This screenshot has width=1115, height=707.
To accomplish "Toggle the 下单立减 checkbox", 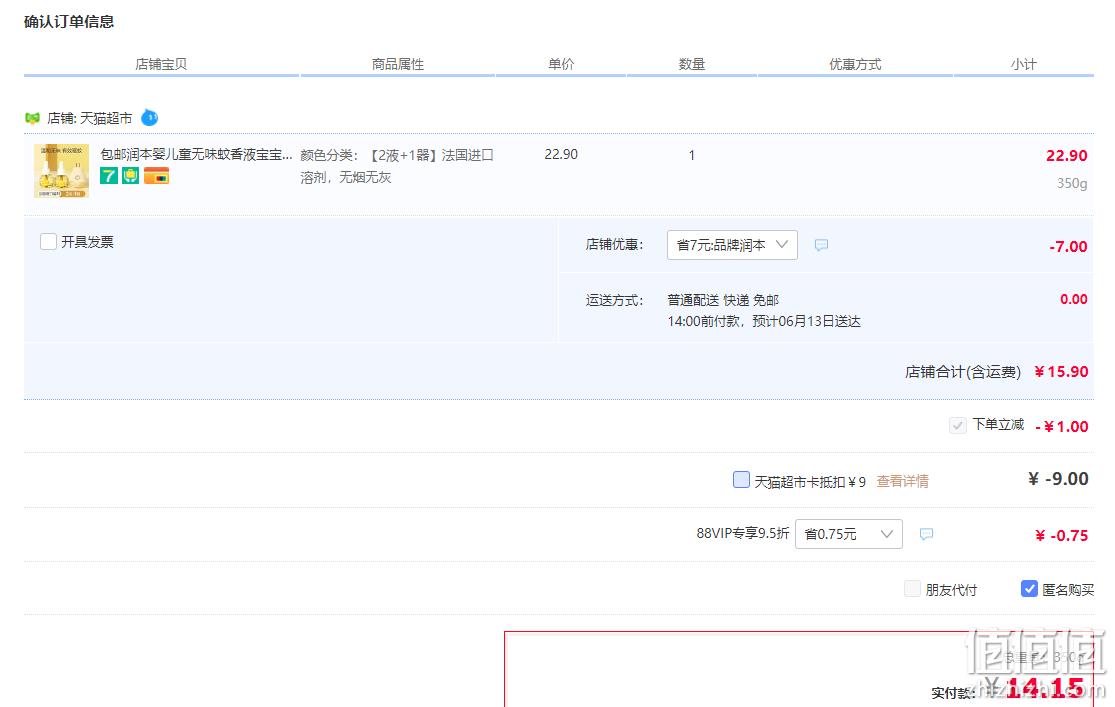I will point(957,425).
